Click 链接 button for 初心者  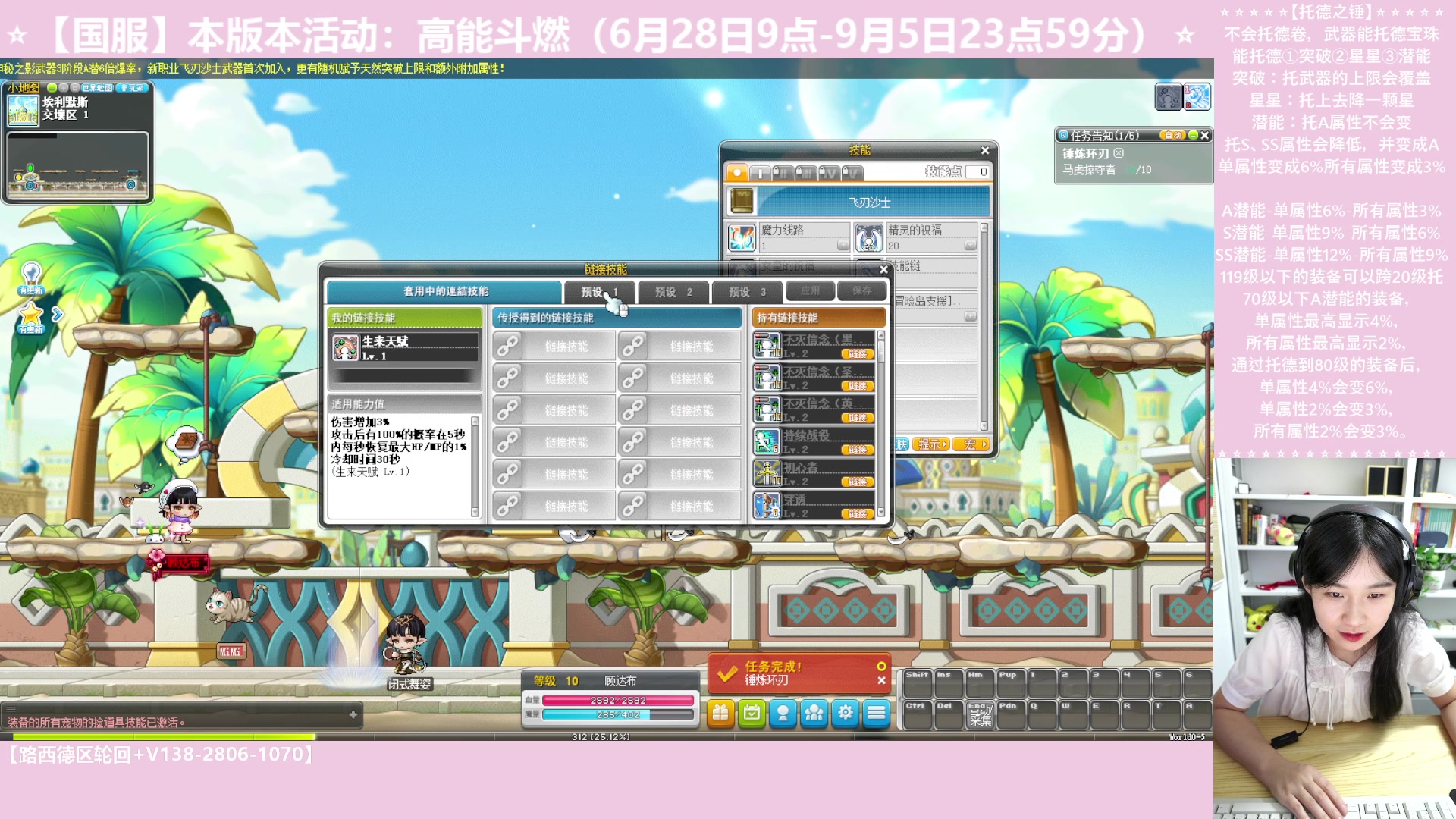(x=858, y=482)
